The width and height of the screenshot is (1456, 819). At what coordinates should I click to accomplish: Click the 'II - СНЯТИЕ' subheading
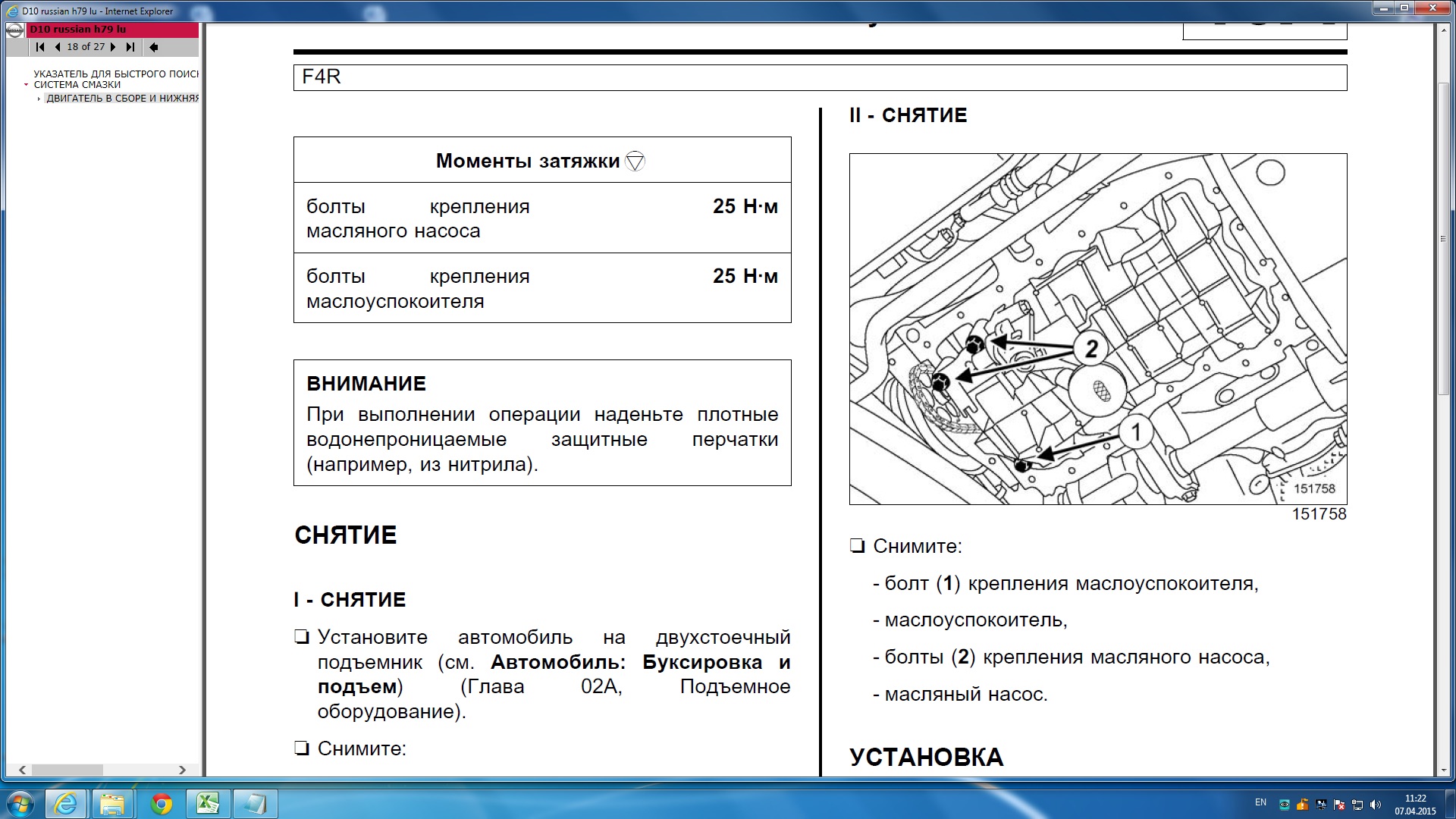click(x=908, y=115)
